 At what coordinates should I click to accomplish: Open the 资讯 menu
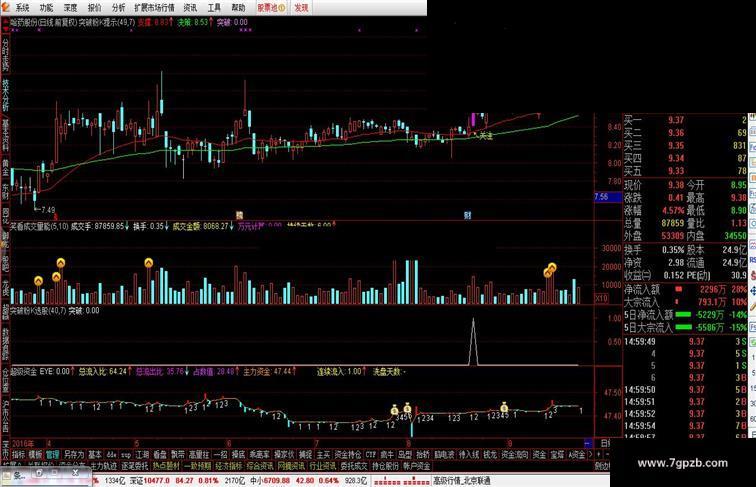click(190, 8)
